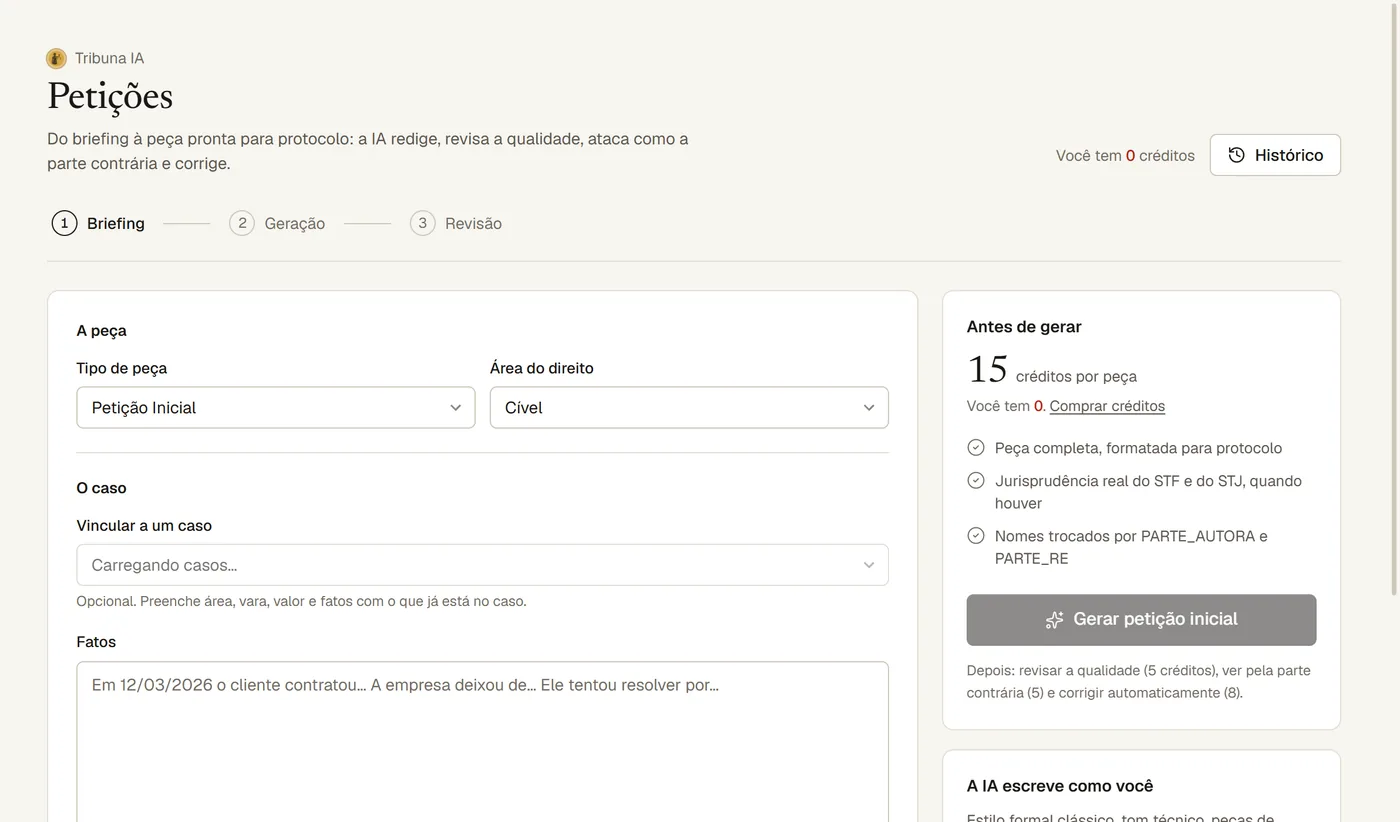Click the page vertical scrollbar

(x=1394, y=300)
